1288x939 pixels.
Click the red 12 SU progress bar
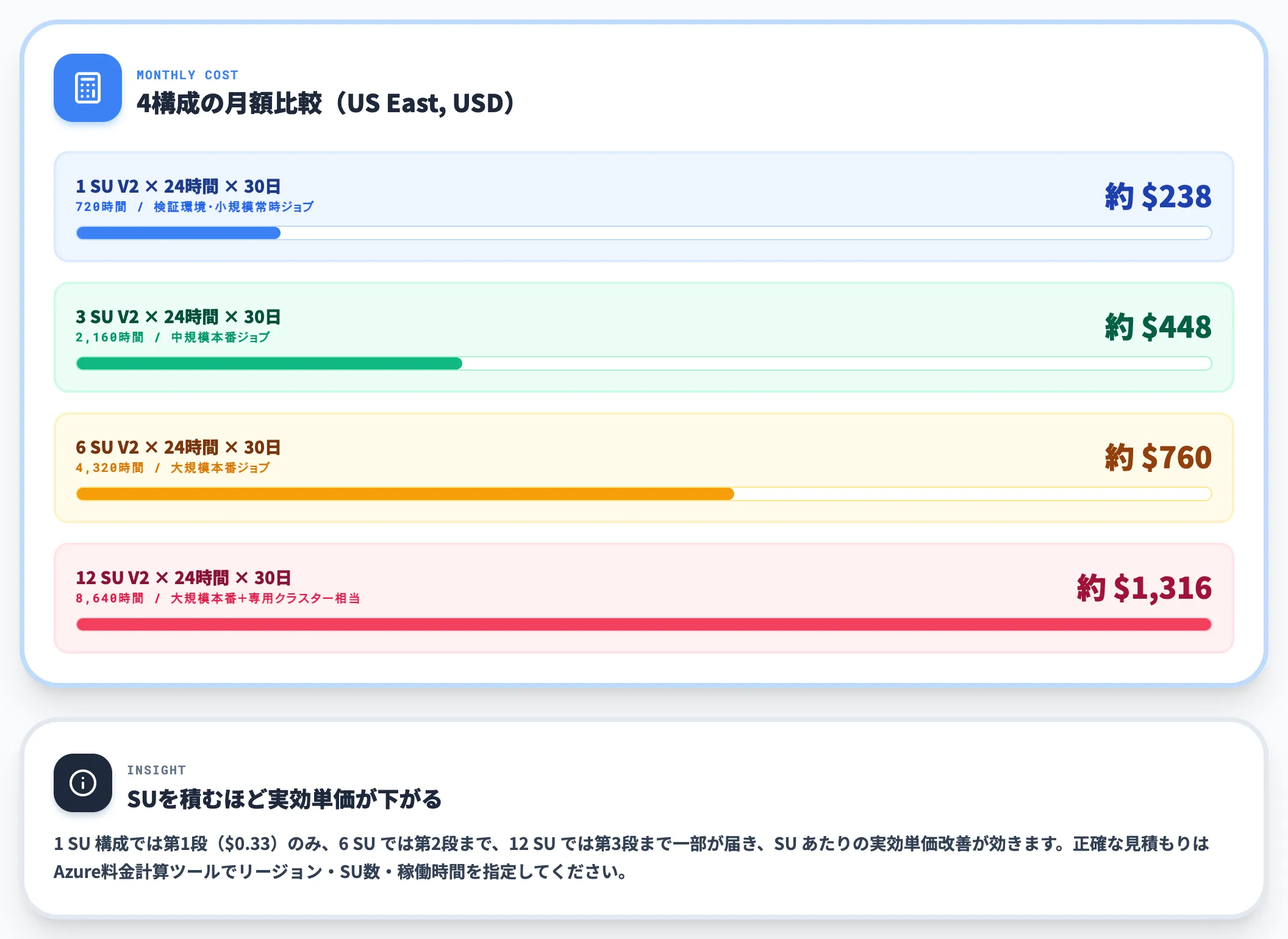644,624
